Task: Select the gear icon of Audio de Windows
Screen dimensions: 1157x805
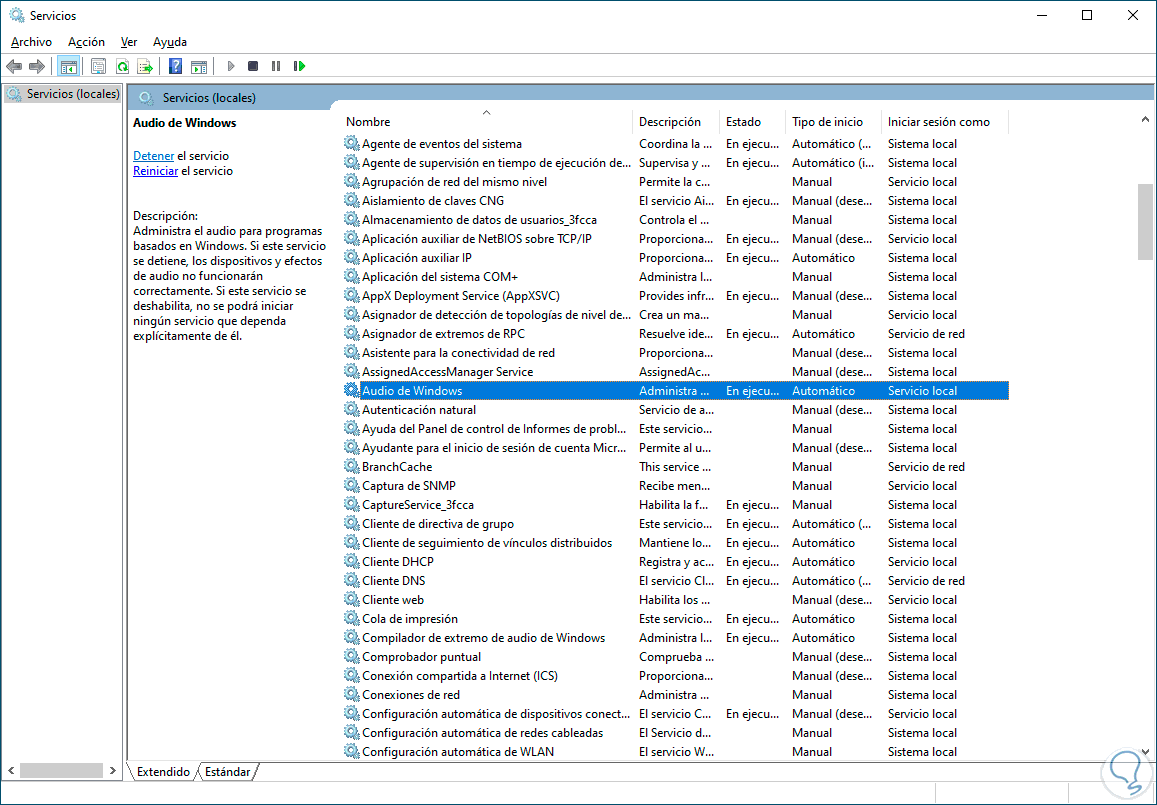Action: [x=352, y=390]
